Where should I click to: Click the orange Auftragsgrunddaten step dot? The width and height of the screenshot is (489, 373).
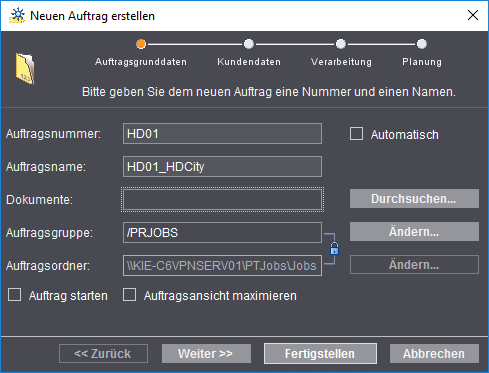[x=141, y=44]
